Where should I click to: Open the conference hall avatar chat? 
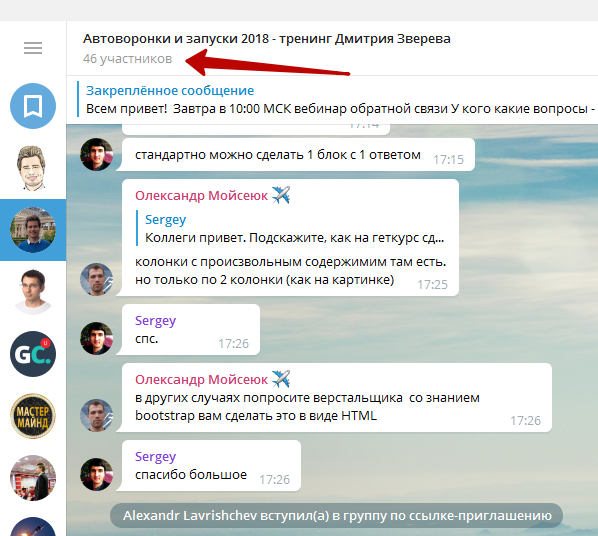(33, 478)
